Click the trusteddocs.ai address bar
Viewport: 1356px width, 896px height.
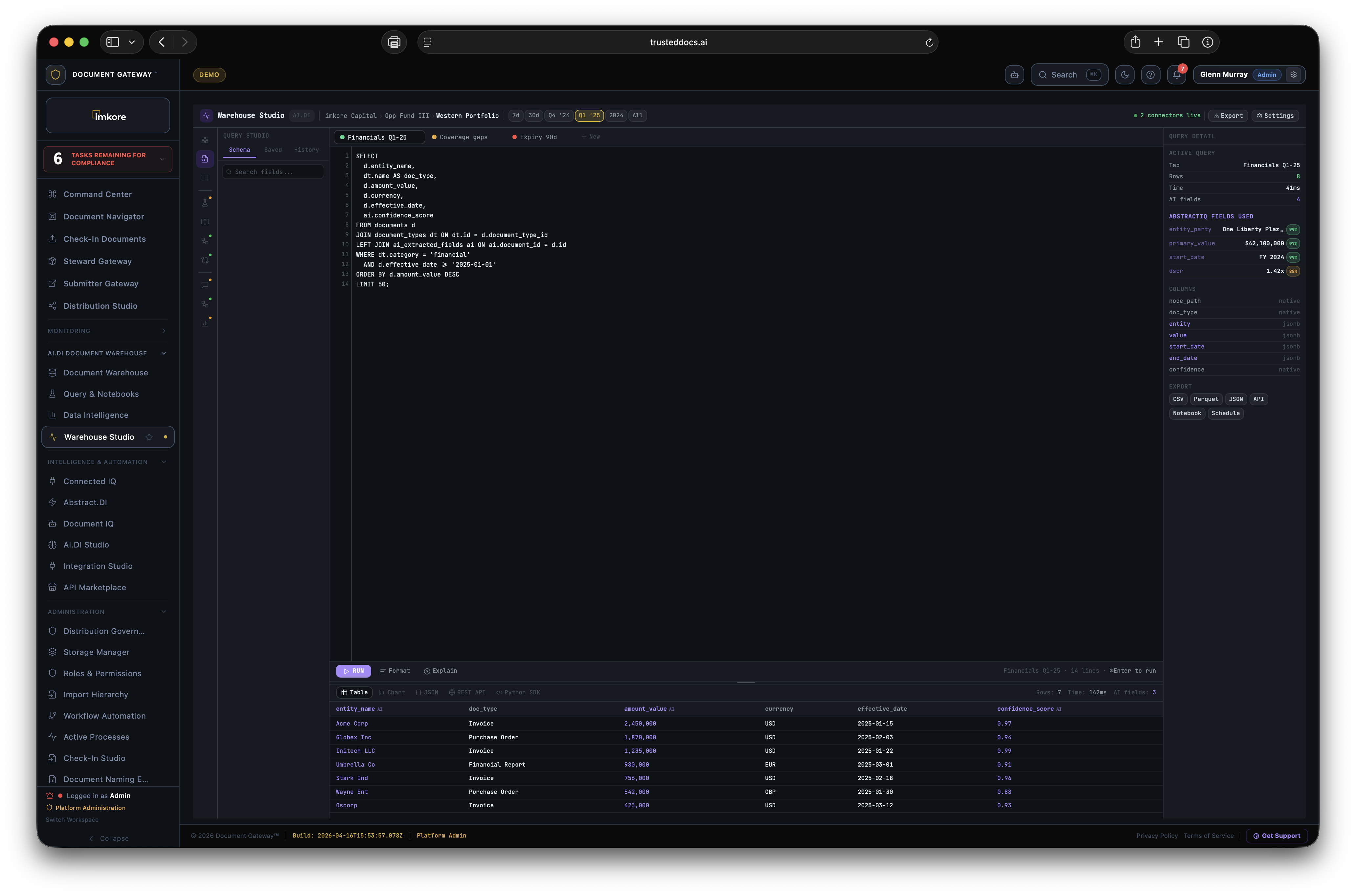678,42
